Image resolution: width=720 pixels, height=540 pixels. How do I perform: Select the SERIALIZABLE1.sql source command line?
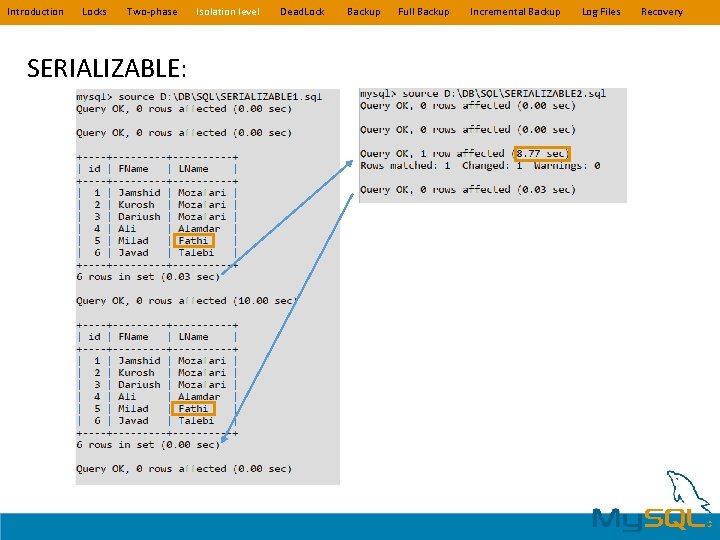[199, 97]
